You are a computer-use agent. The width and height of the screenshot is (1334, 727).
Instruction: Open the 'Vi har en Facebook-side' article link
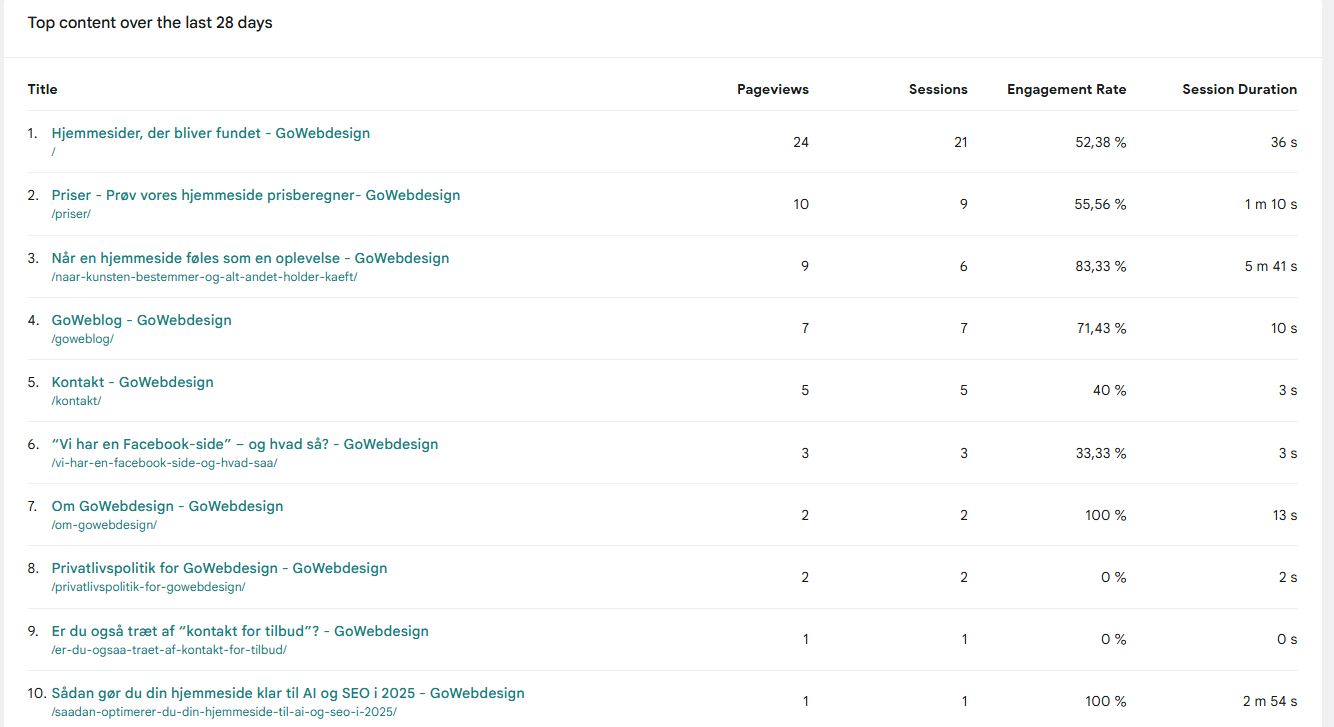click(x=244, y=444)
